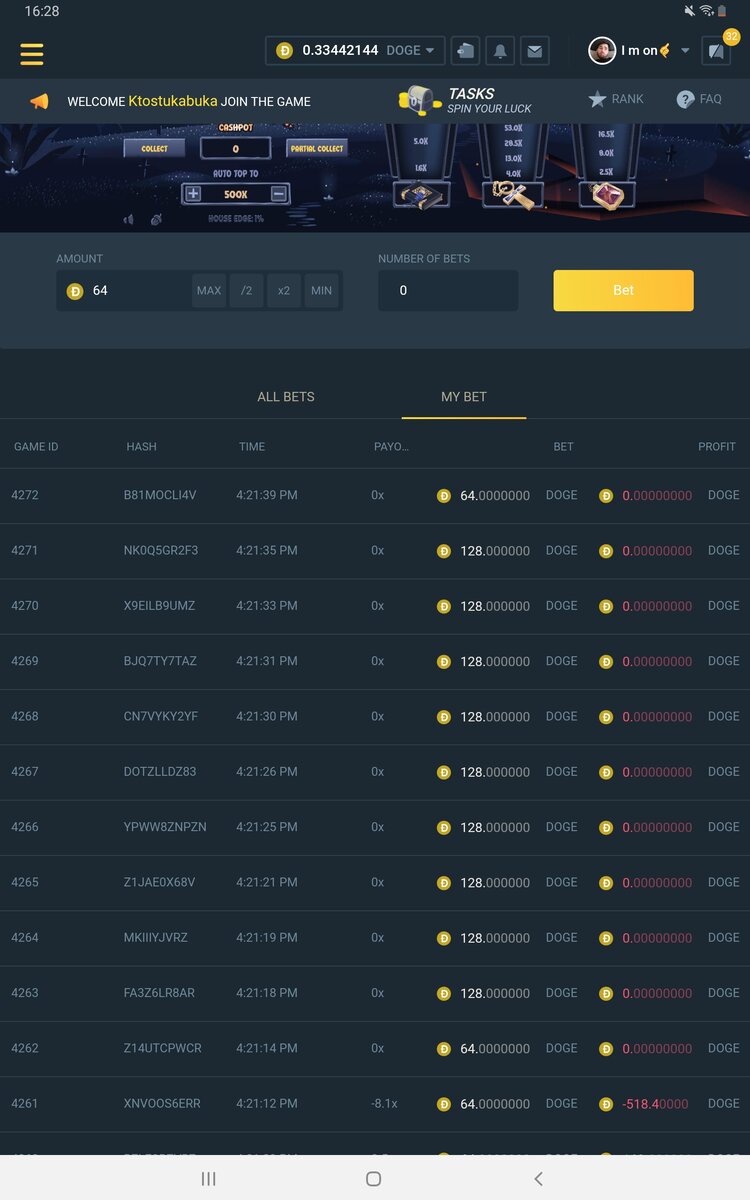Switch to the ALL BETS tab

[286, 397]
